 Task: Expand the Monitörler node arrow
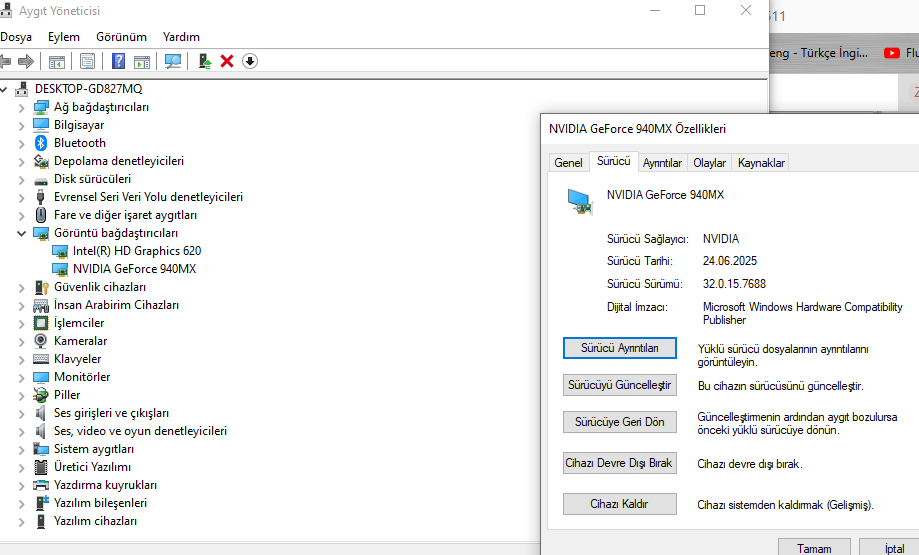tap(21, 378)
